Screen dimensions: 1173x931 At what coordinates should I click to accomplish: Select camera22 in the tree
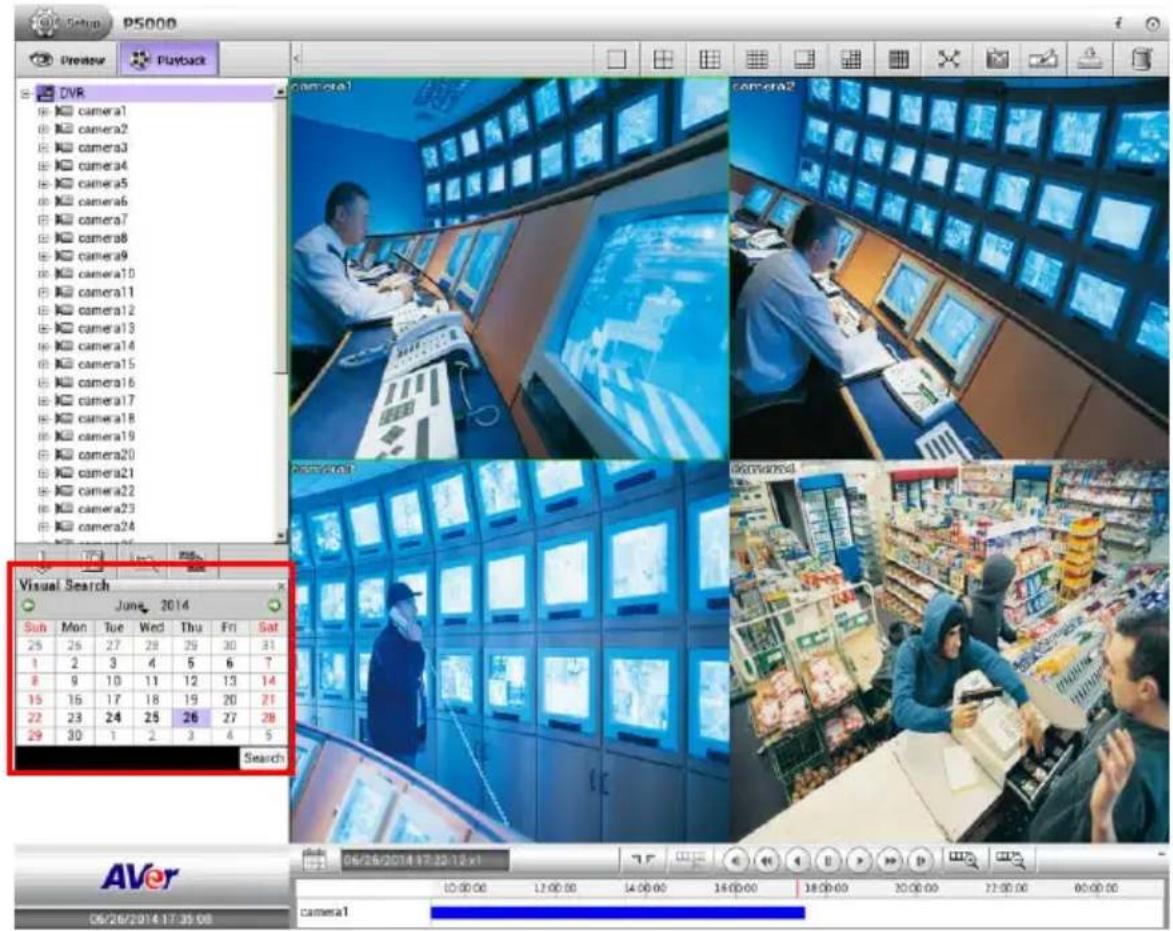point(106,491)
